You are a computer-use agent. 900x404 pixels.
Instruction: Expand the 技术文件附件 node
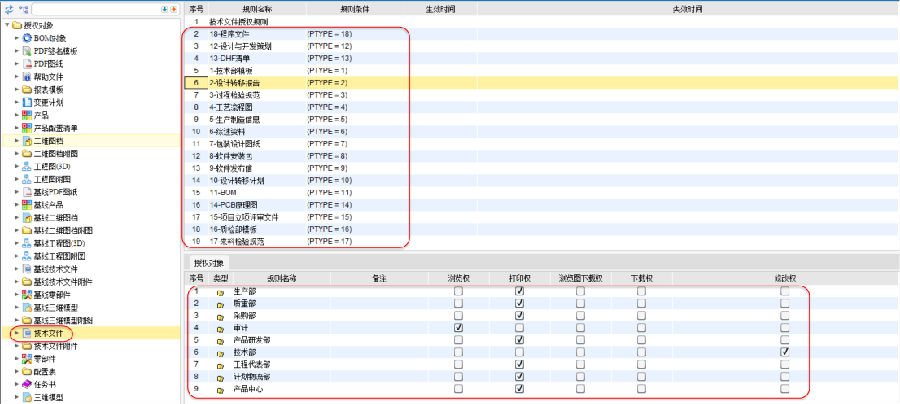(17, 346)
